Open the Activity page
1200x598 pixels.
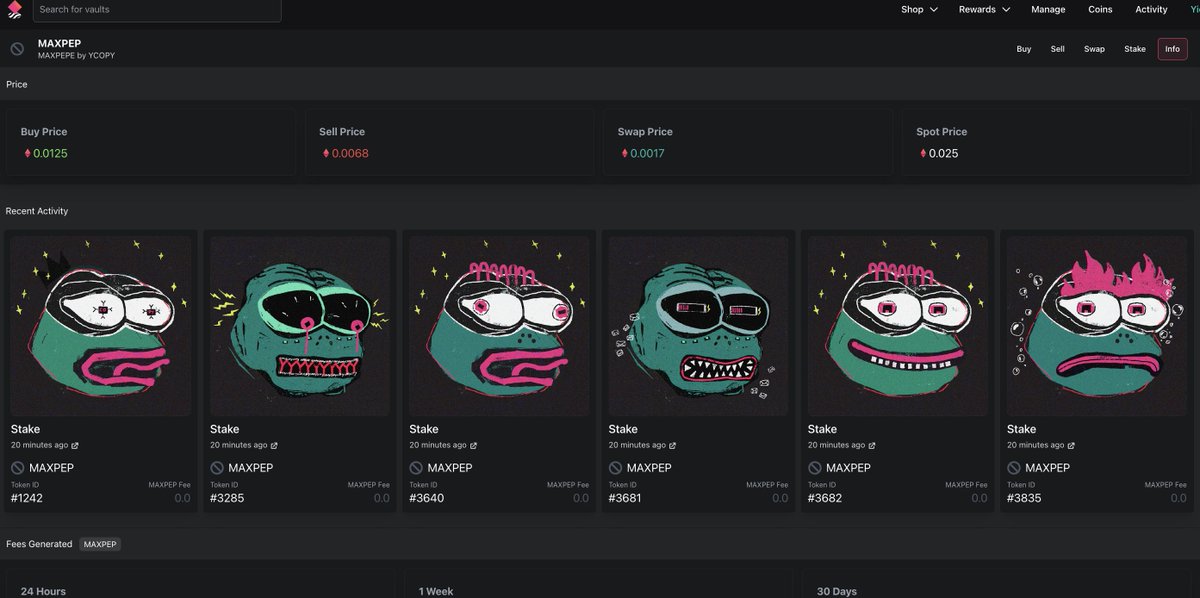[x=1151, y=9]
